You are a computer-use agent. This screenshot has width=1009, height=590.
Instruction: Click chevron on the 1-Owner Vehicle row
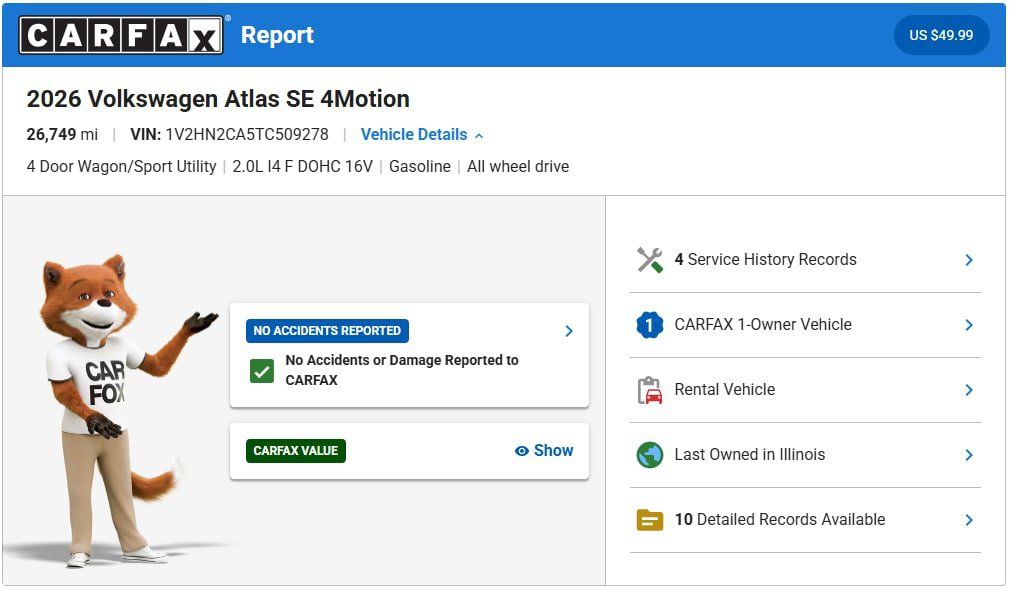coord(969,325)
